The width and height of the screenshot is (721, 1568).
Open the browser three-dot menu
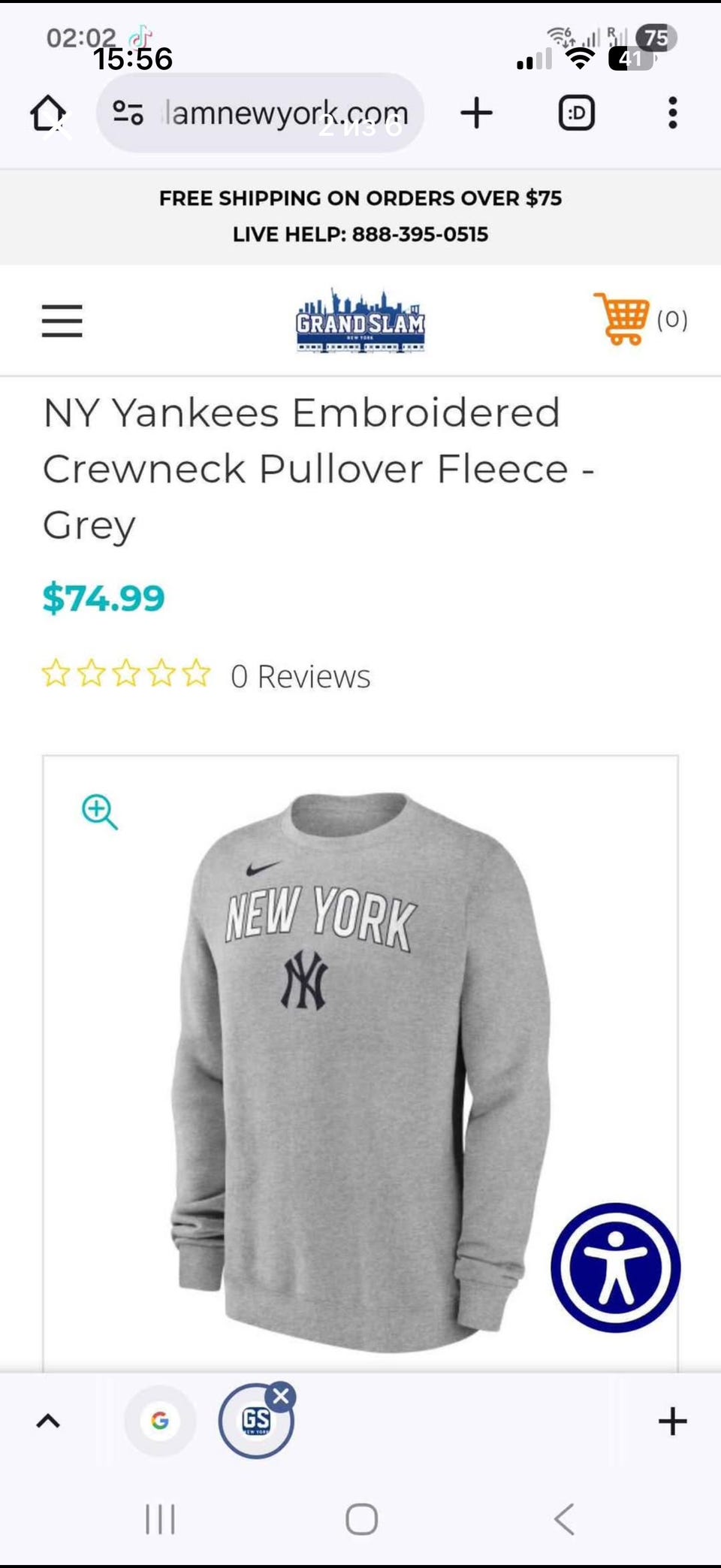pyautogui.click(x=672, y=113)
